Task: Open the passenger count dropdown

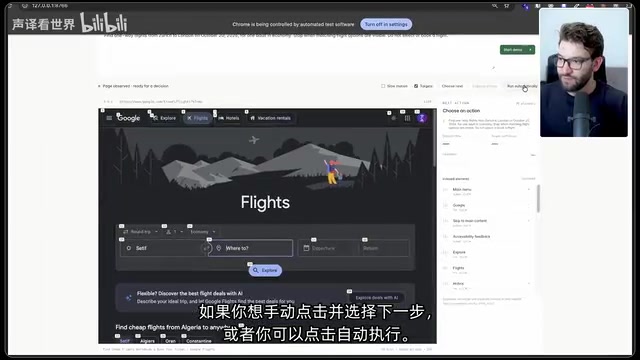Action: click(x=175, y=231)
